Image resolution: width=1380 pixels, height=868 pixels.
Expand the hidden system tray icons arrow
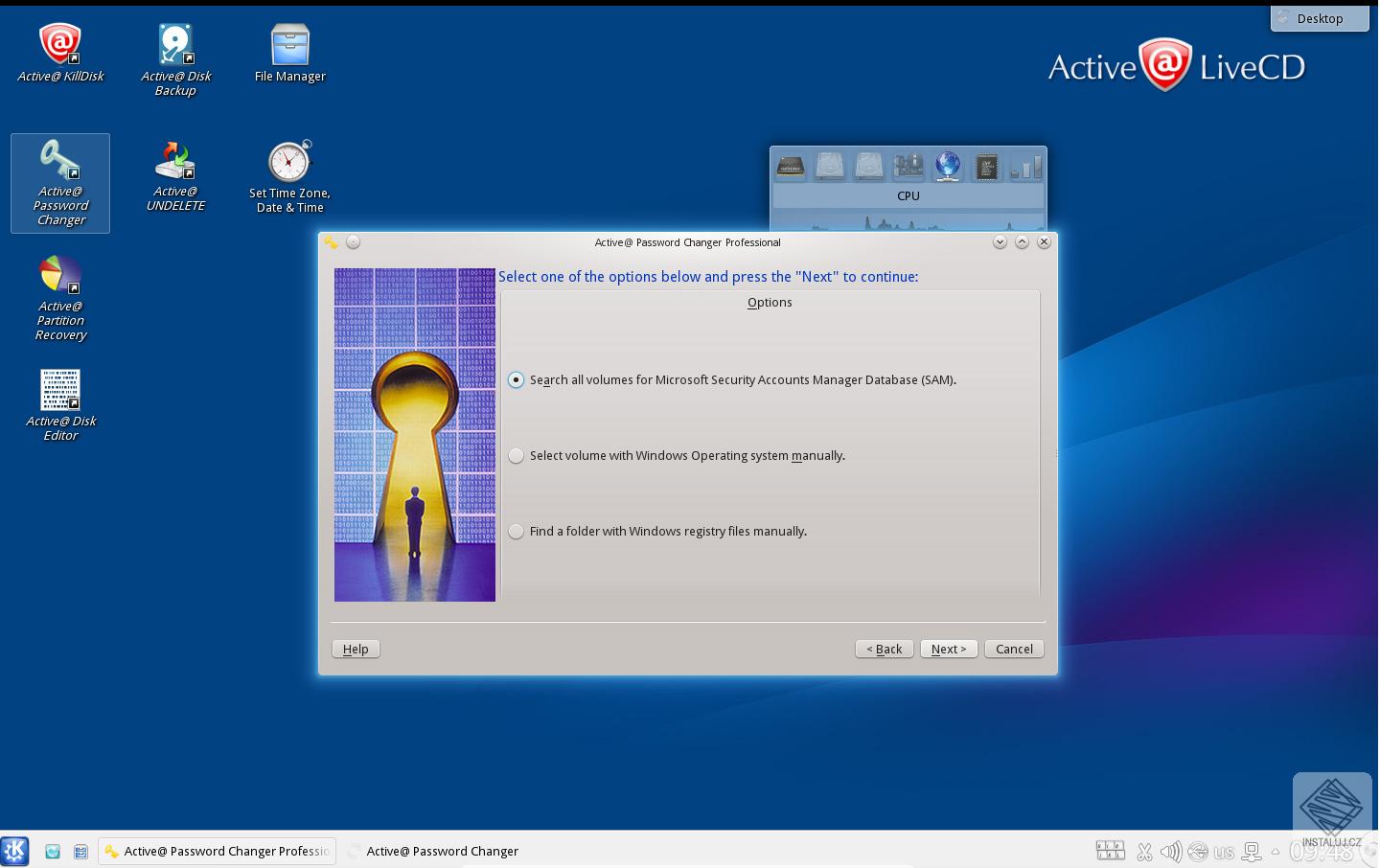(x=1276, y=851)
